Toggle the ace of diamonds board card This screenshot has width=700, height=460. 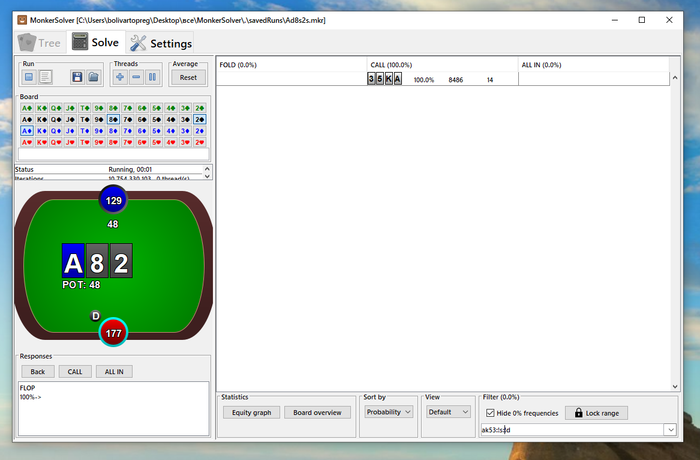[27, 131]
